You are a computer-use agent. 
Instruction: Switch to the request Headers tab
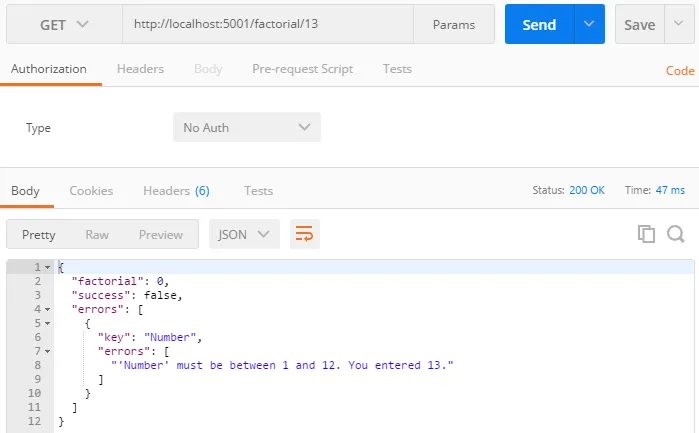140,69
